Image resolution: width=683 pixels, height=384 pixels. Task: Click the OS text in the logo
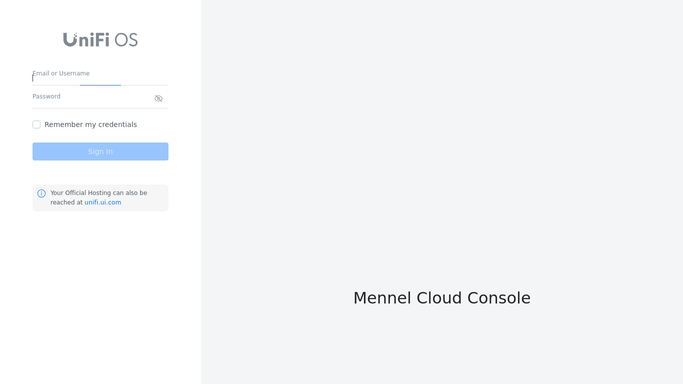[126, 40]
